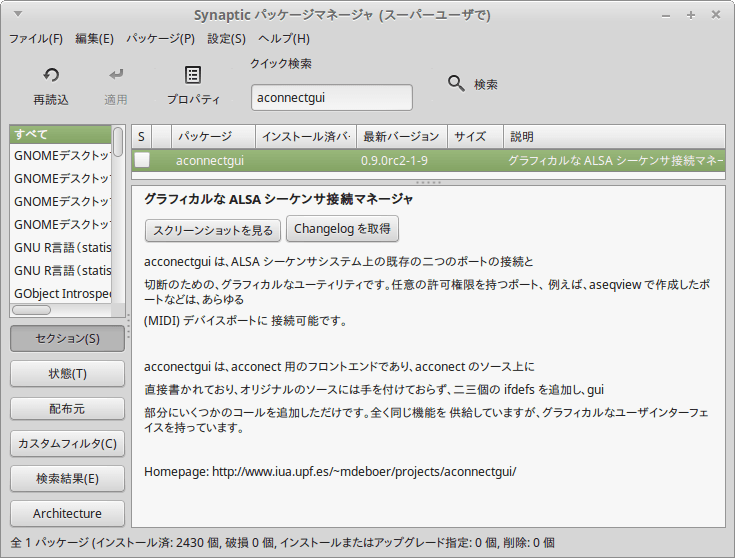Select the aconnectgui package name cell
Image resolution: width=735 pixels, height=558 pixels.
210,161
